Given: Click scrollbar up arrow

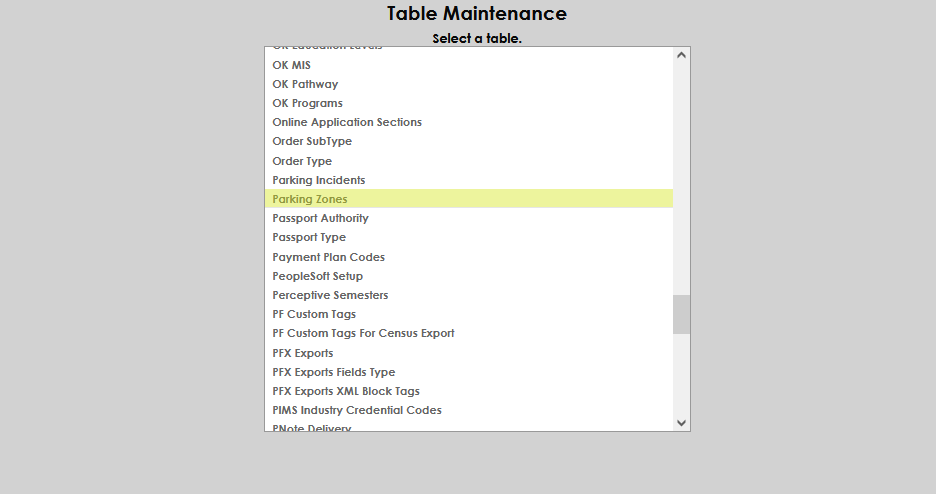Looking at the screenshot, I should (682, 55).
